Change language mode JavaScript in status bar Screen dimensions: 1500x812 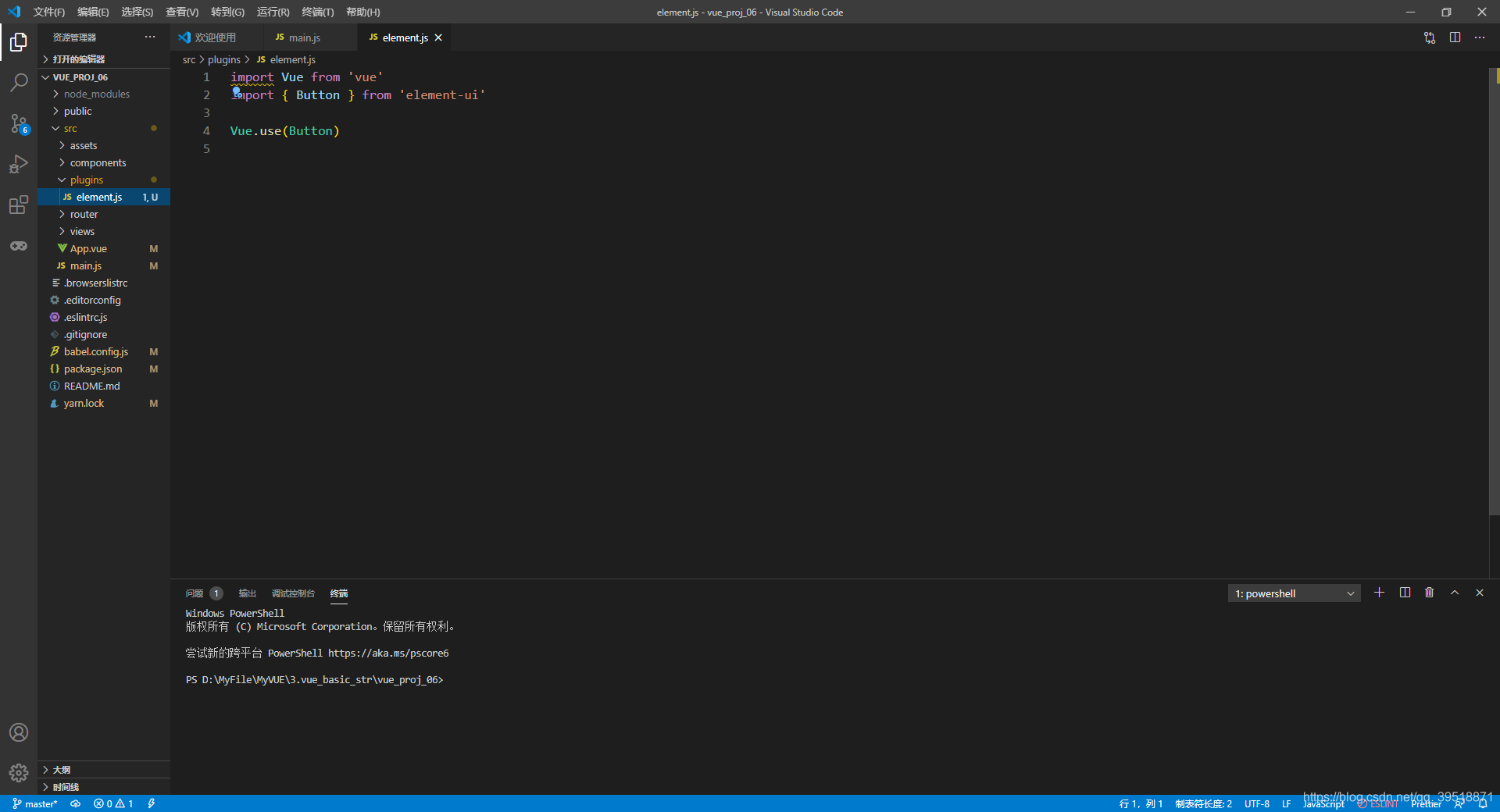point(1324,803)
